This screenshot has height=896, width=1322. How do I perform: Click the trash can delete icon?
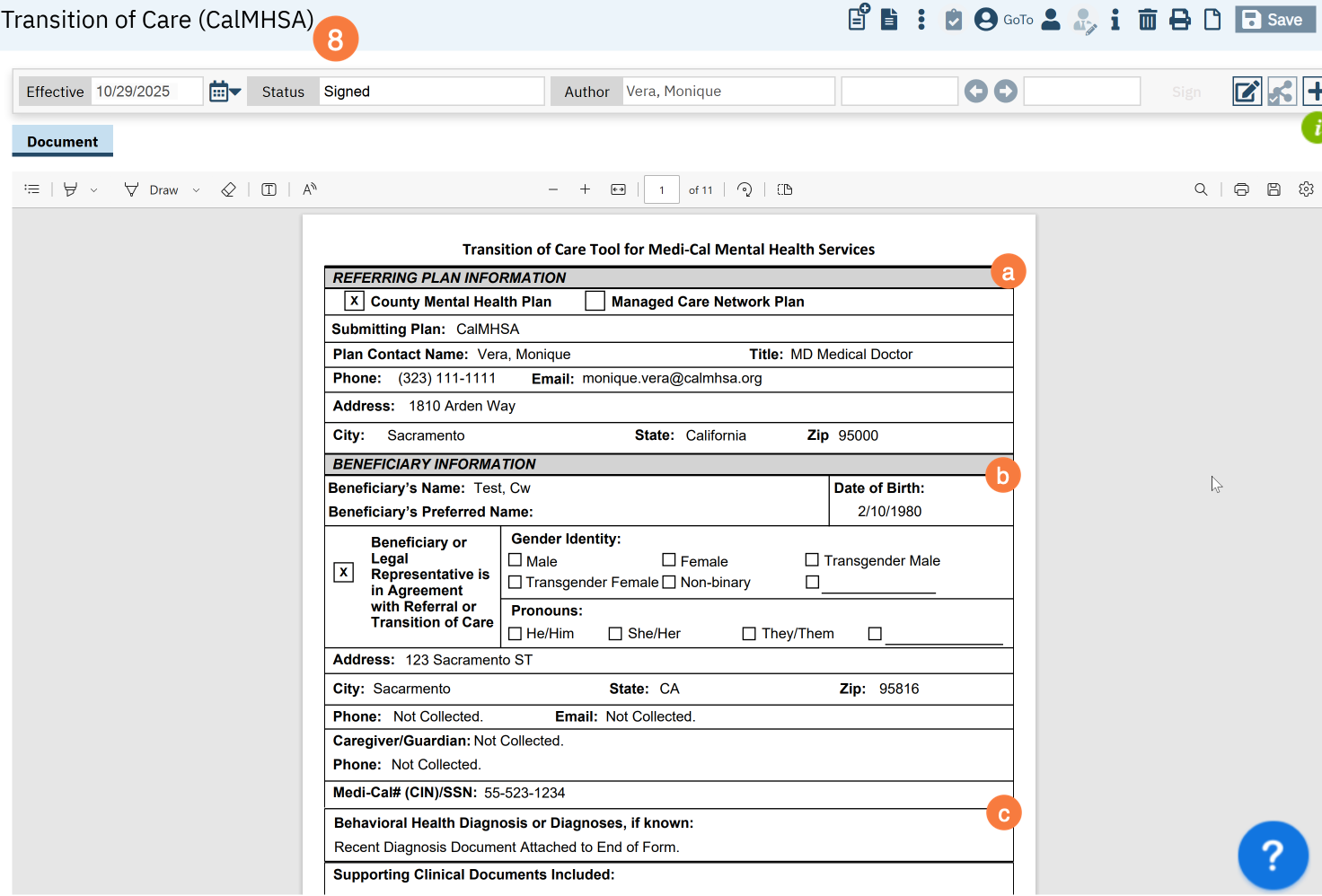click(x=1147, y=20)
